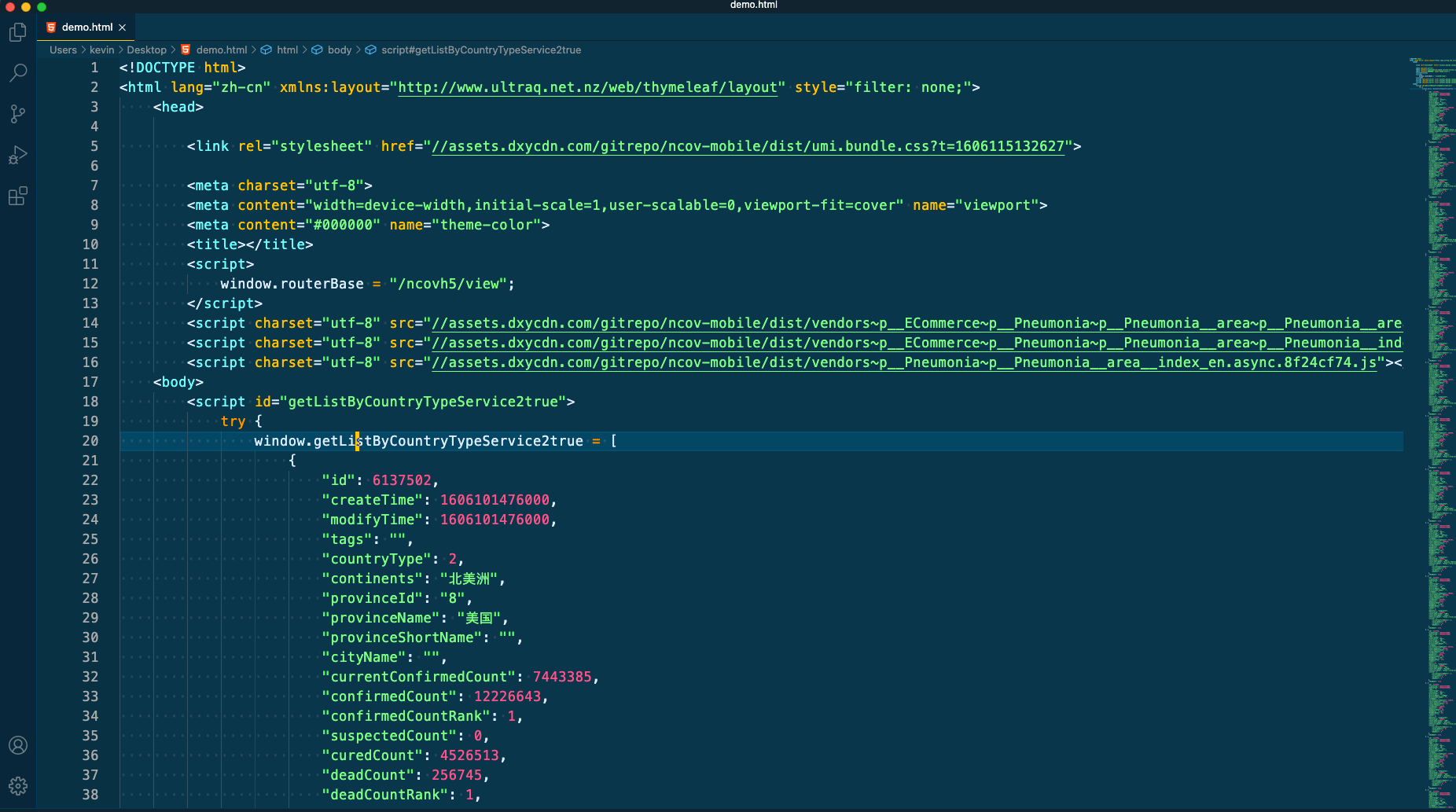Open the script src link on line 15
Image resolution: width=1456 pixels, height=812 pixels.
[917, 343]
